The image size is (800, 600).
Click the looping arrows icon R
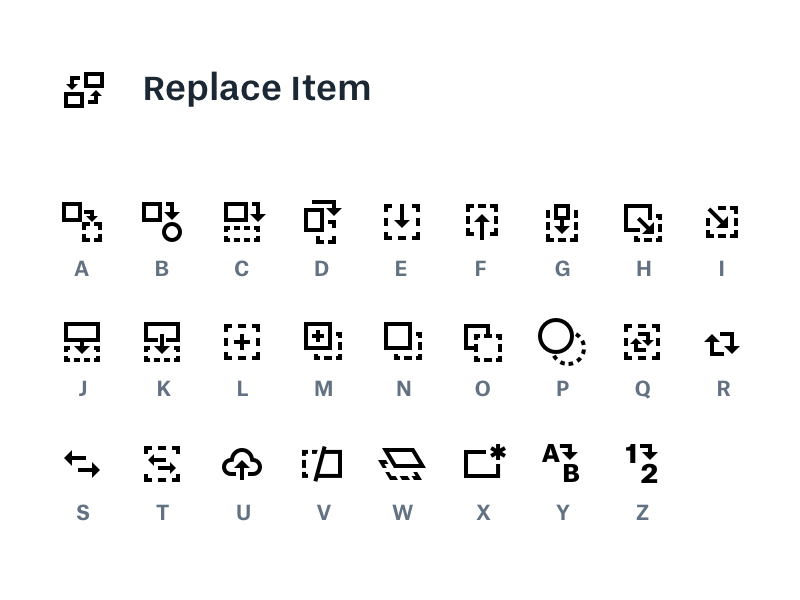pyautogui.click(x=722, y=343)
